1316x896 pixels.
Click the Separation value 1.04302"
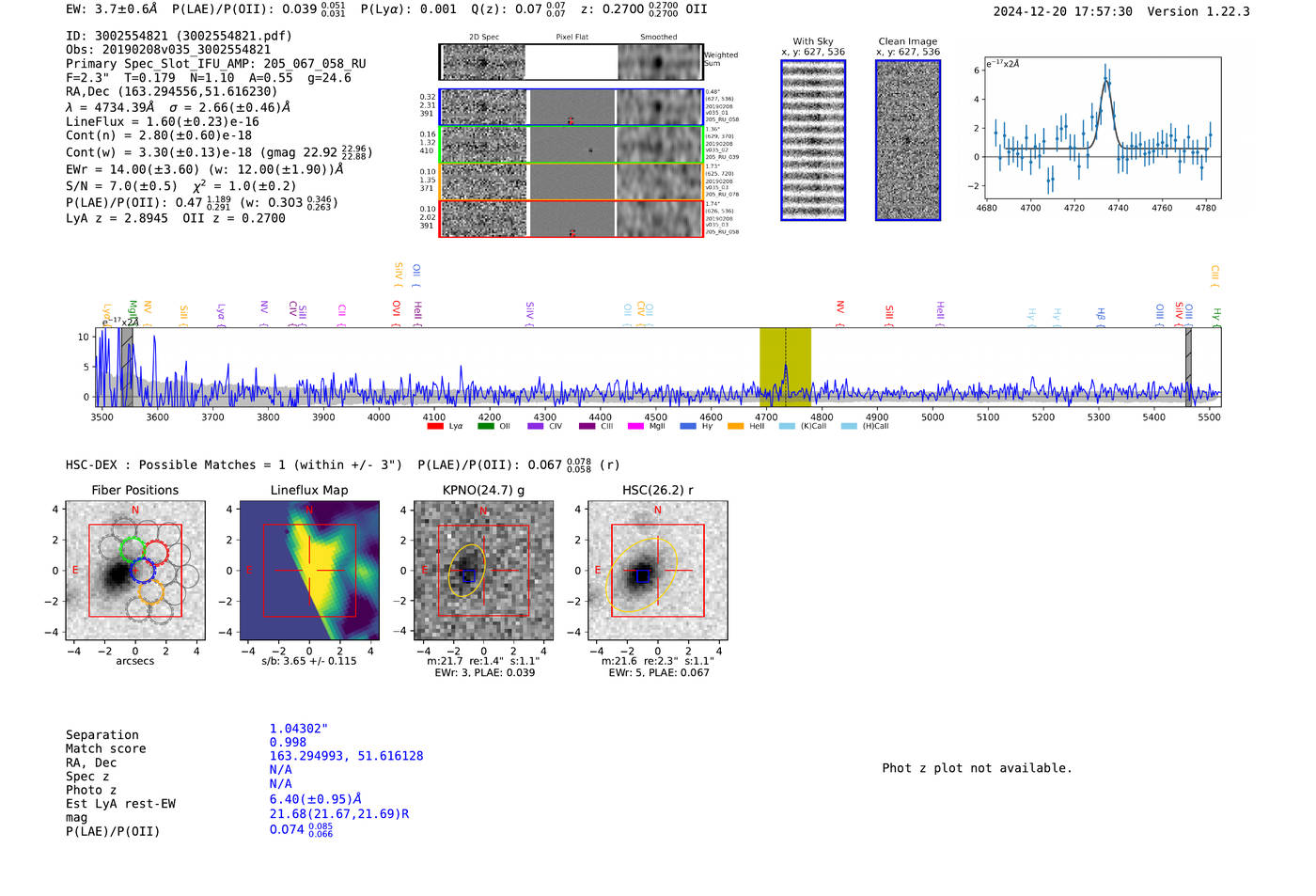coord(299,729)
